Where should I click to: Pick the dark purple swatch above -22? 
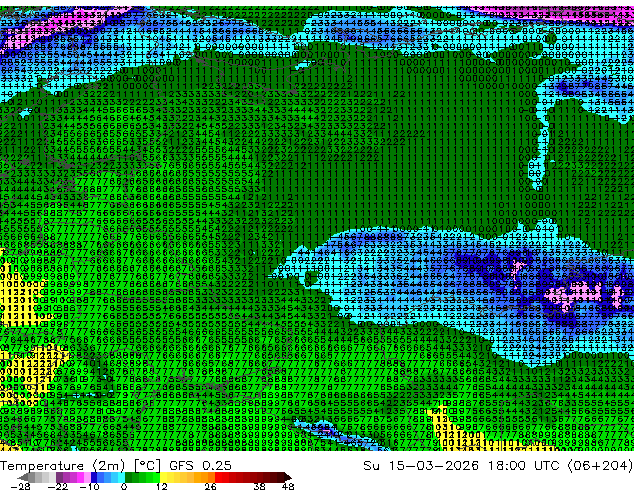(x=59, y=477)
